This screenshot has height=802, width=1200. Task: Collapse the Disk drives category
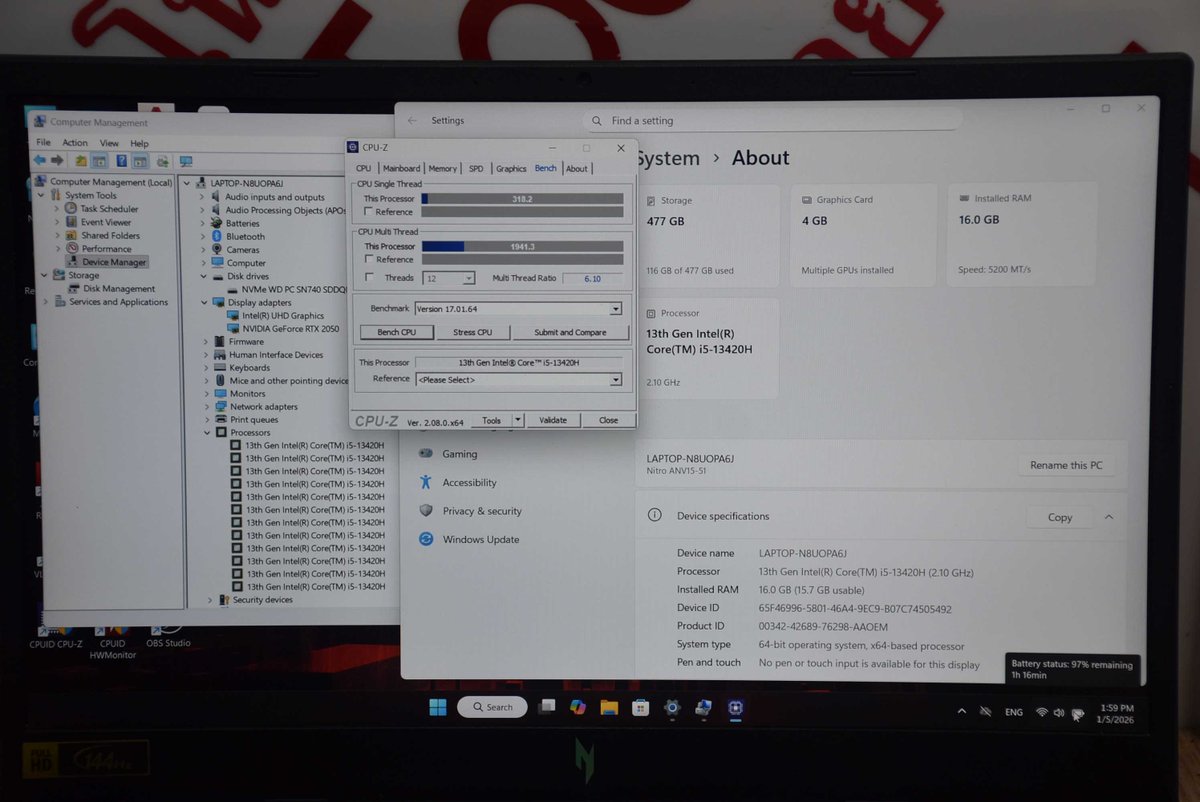(x=206, y=277)
